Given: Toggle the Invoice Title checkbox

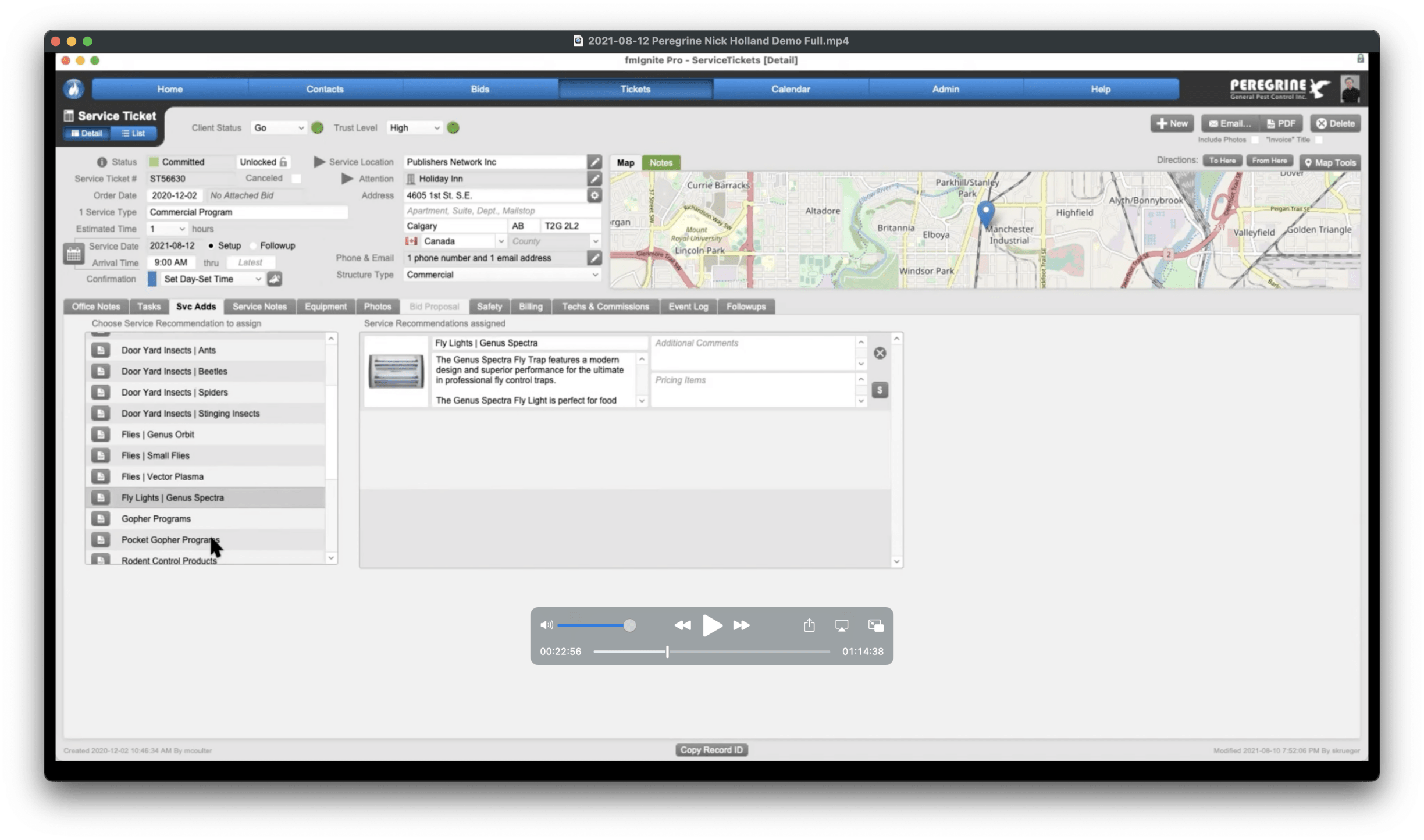Looking at the screenshot, I should [x=1319, y=140].
